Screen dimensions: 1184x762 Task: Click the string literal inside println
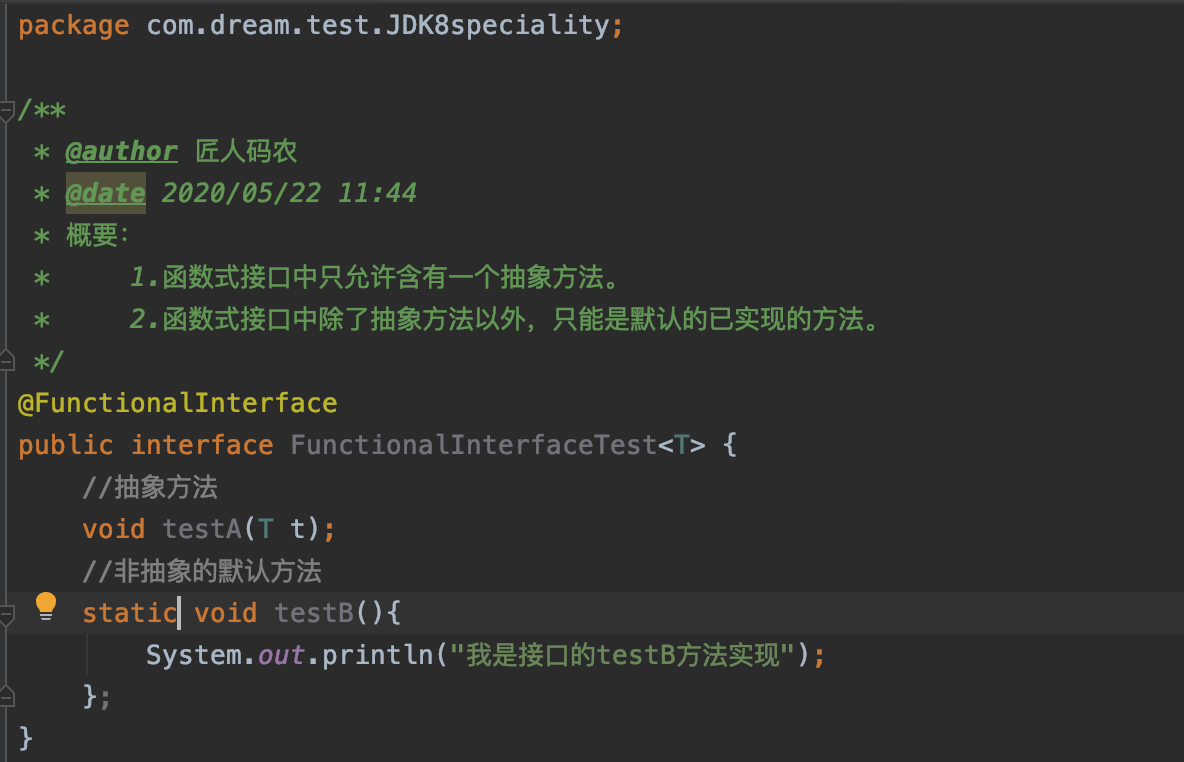pos(622,655)
